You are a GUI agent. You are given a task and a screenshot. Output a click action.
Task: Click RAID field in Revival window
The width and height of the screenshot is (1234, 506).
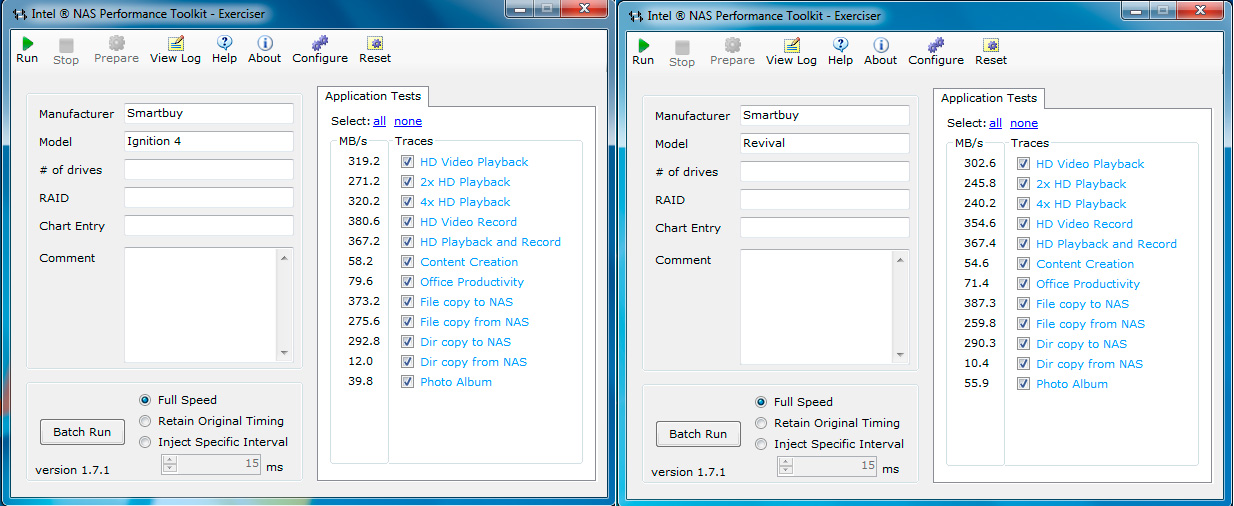[x=825, y=199]
